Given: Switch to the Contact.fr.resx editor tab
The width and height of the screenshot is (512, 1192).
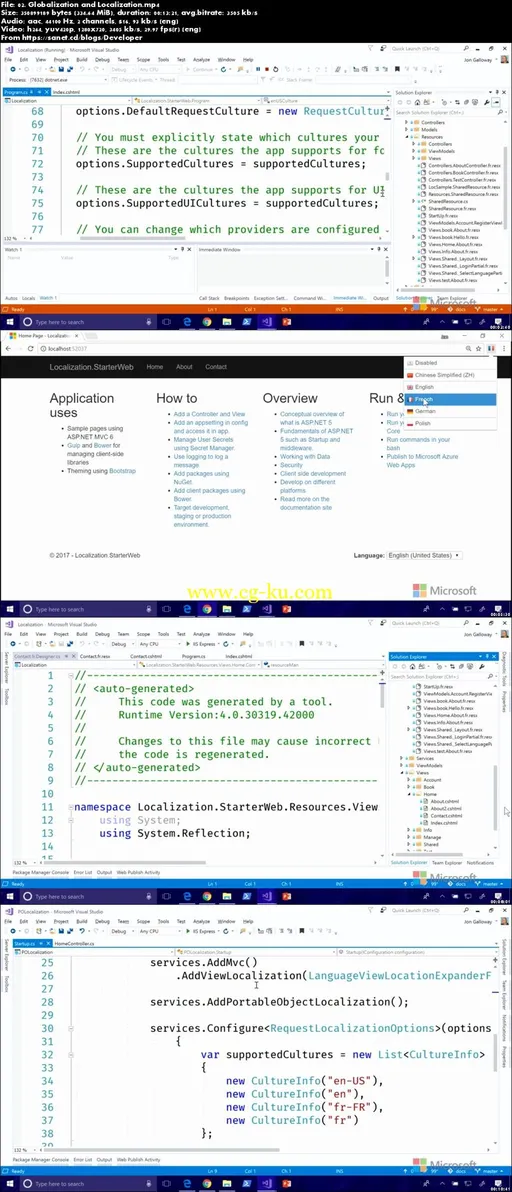Looking at the screenshot, I should [x=95, y=656].
